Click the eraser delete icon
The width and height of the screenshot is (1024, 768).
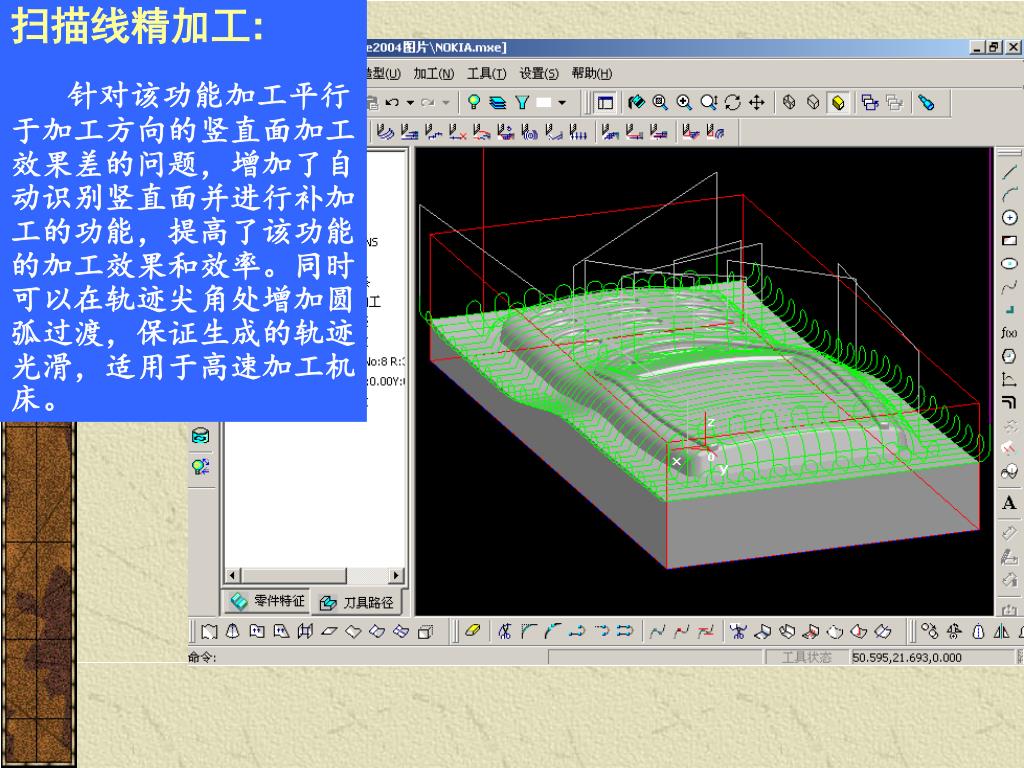pyautogui.click(x=472, y=631)
